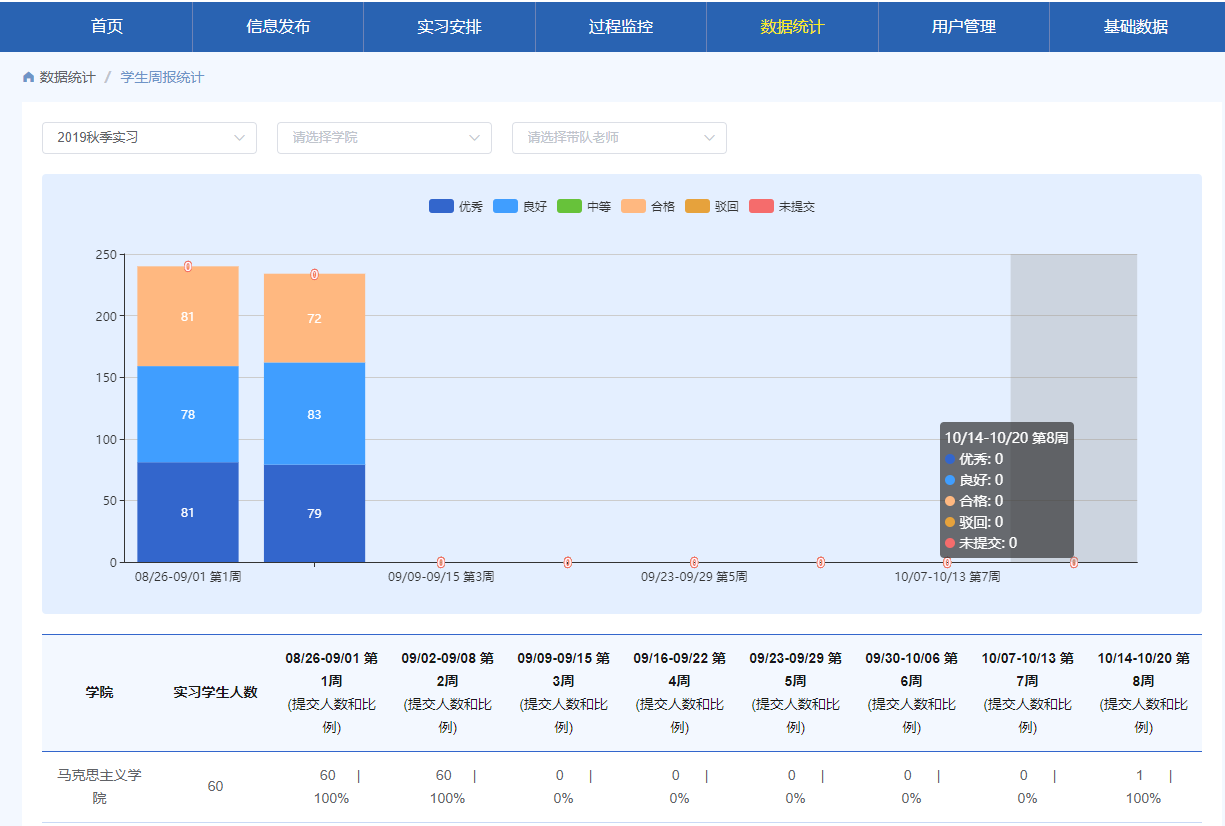Click the home icon in breadcrumb
This screenshot has height=826, width=1225.
(x=28, y=77)
